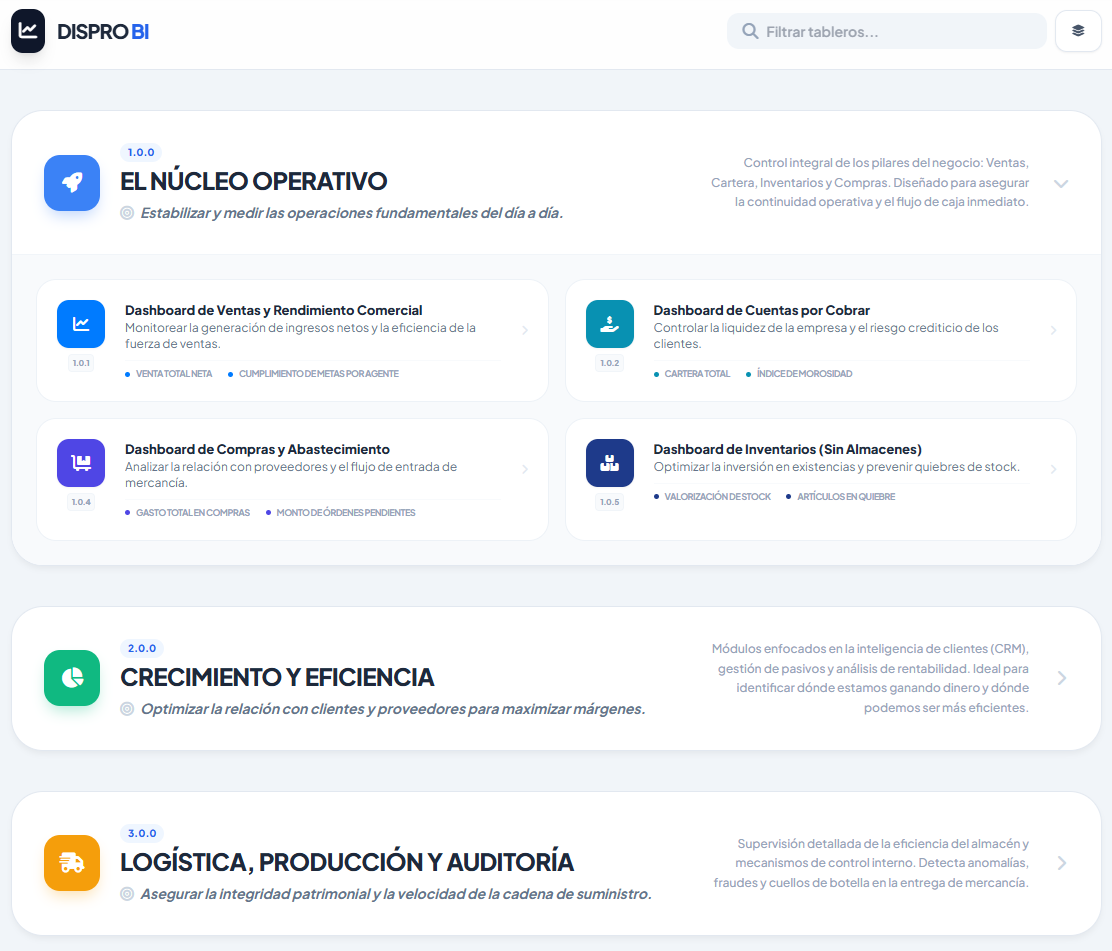
Task: Click the Ventas line chart icon
Action: (x=81, y=324)
